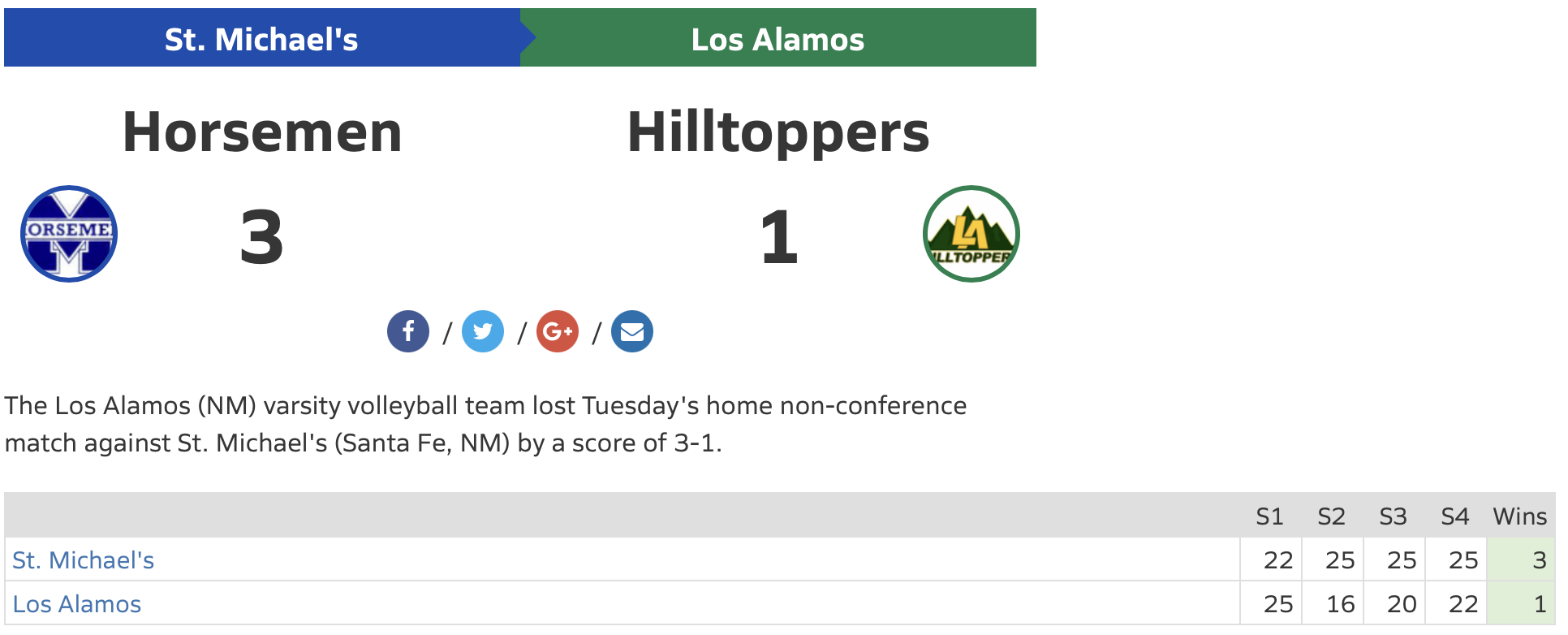Click the Wins column header
The image size is (1568, 635).
click(1519, 516)
